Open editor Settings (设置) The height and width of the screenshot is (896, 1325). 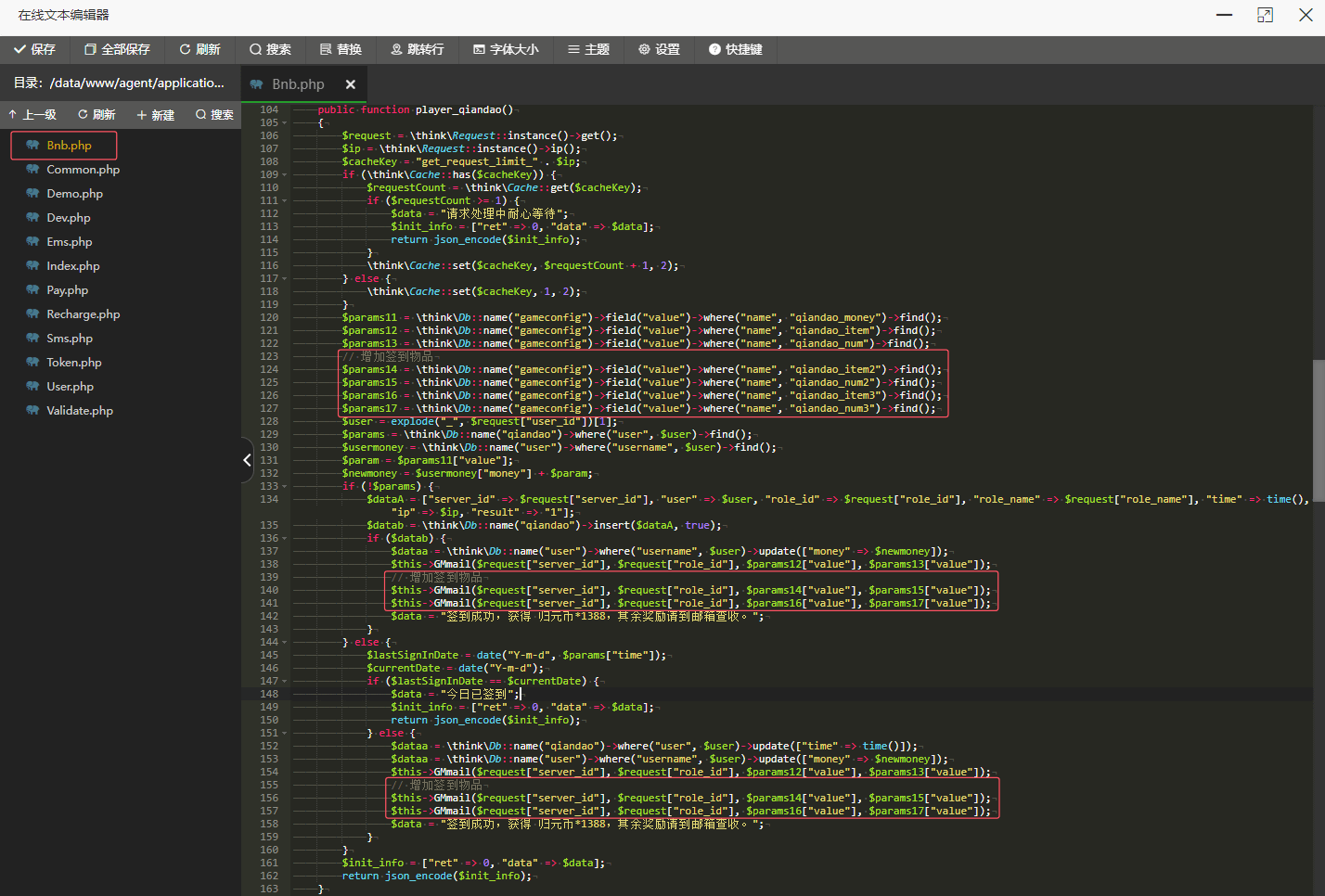(659, 49)
